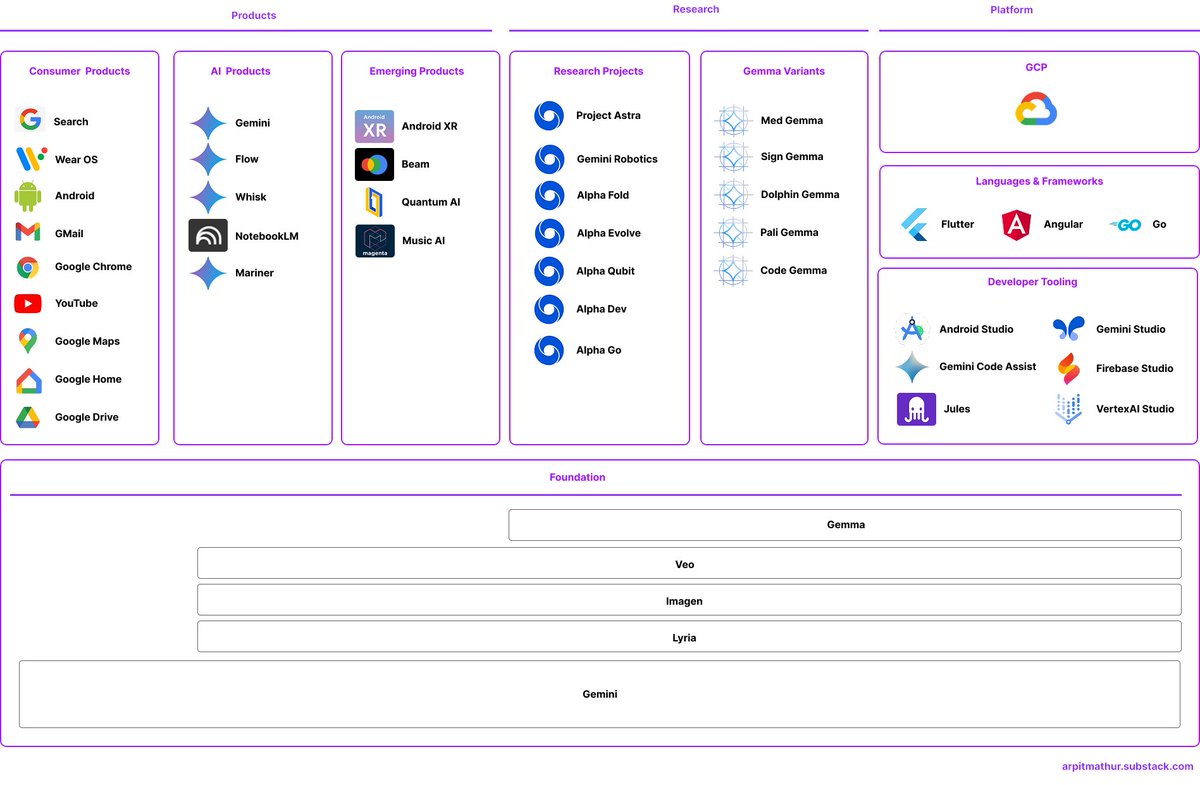Select the Code Gemma star icon
The width and height of the screenshot is (1200, 785).
733,271
